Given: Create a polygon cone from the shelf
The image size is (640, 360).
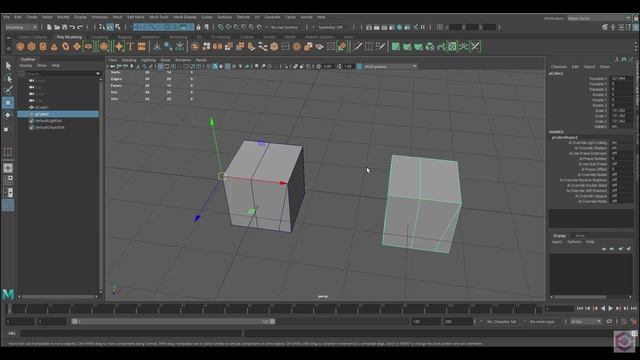Looking at the screenshot, I should (54, 47).
